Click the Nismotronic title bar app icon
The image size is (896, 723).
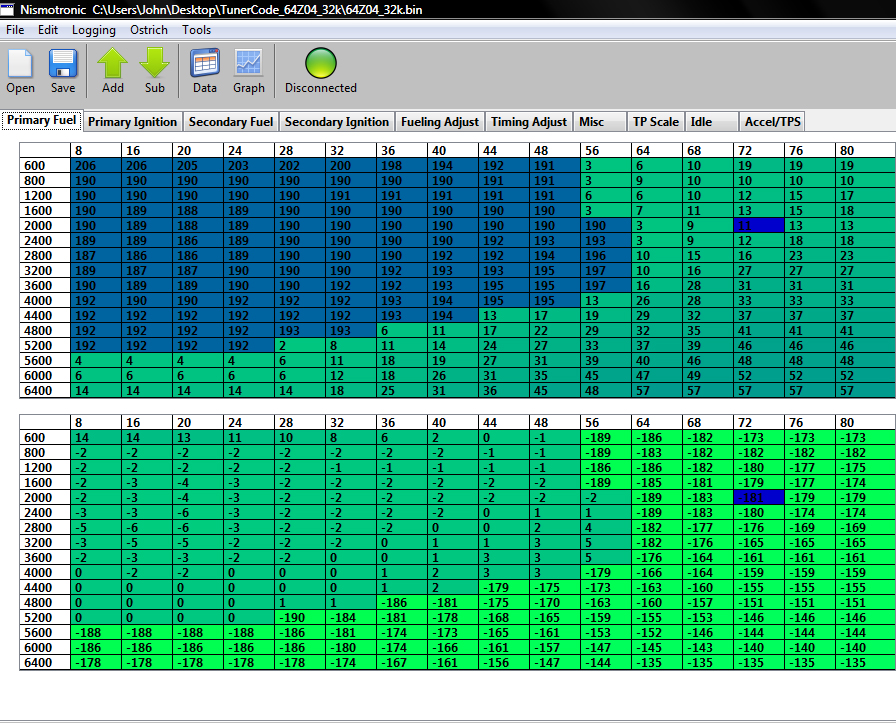(8, 9)
